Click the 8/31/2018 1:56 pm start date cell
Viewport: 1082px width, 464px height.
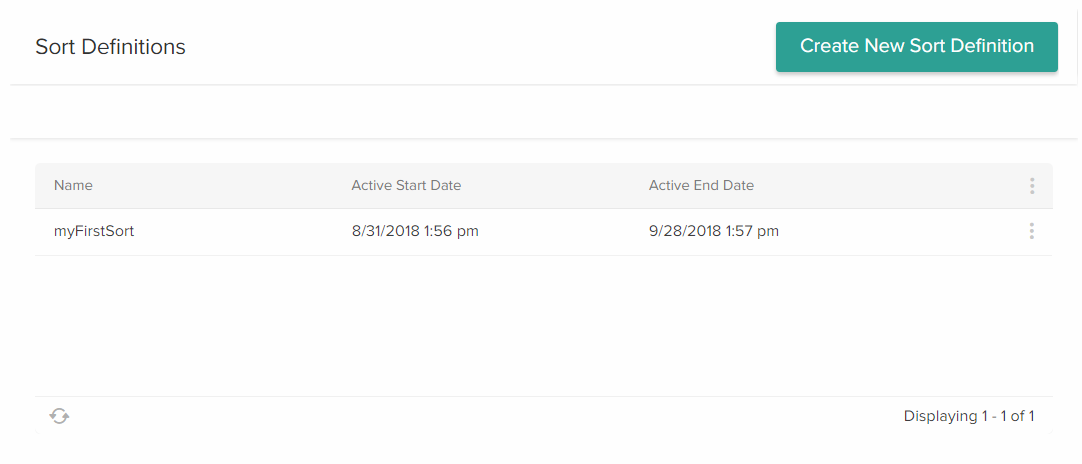(414, 231)
